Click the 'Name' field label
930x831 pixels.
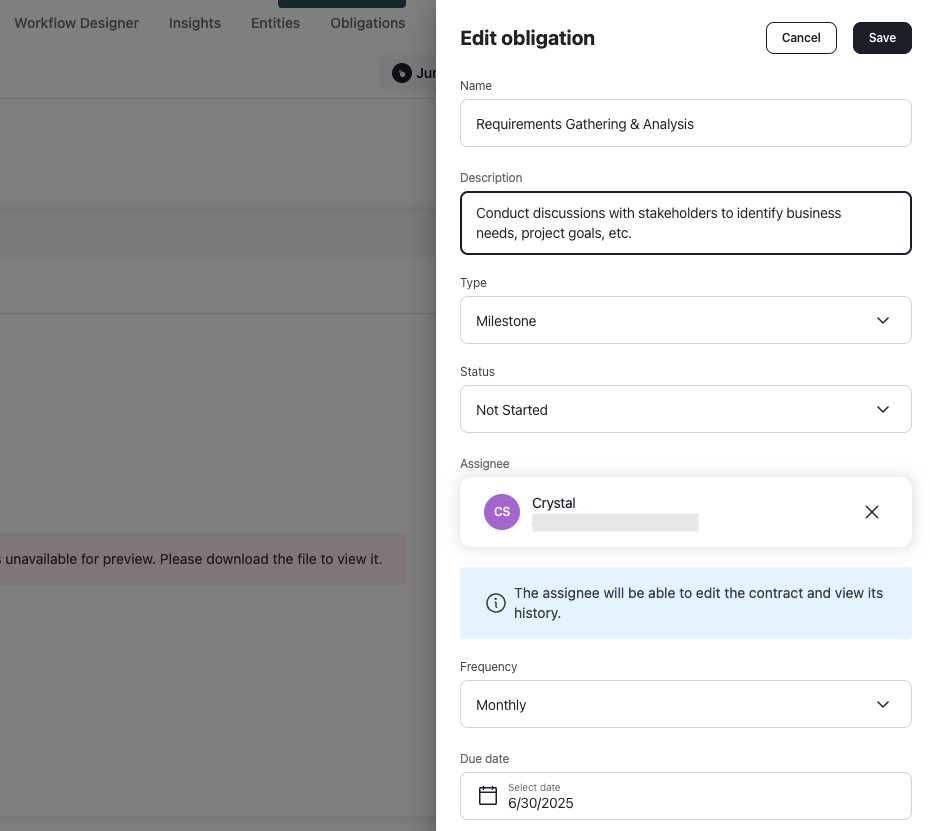(x=476, y=86)
